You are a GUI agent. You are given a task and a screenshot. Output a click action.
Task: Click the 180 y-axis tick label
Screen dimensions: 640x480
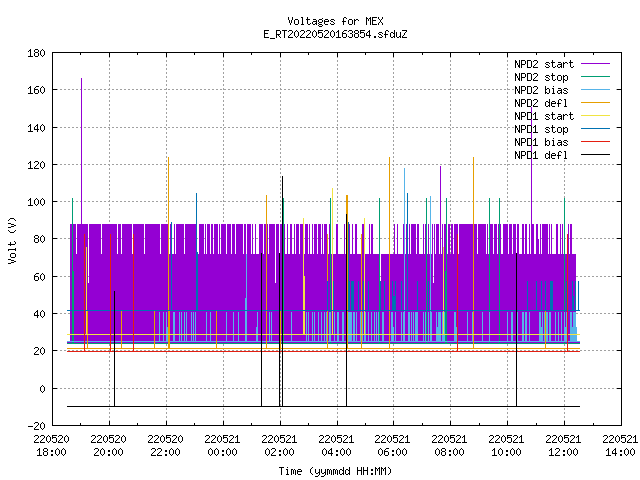click(36, 53)
